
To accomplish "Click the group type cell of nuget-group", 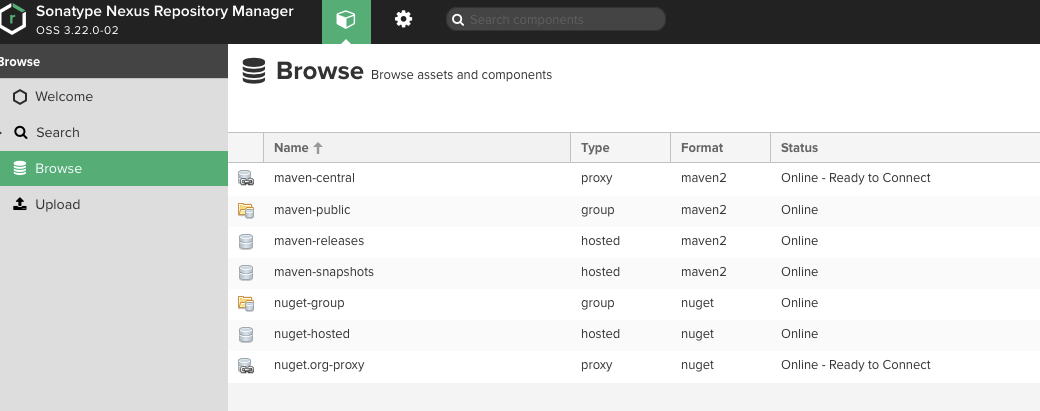I will pos(598,302).
